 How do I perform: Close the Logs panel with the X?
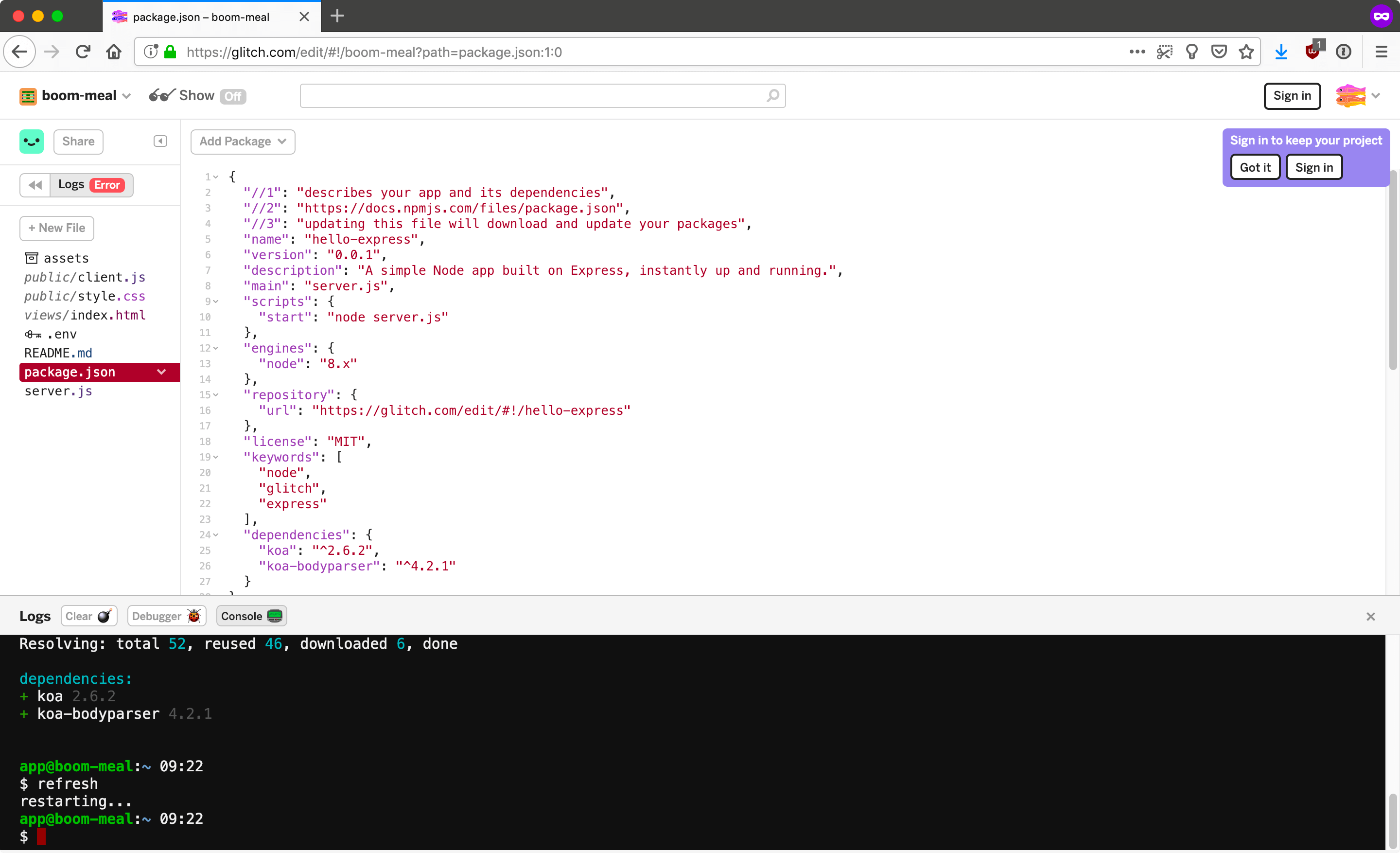(1370, 616)
